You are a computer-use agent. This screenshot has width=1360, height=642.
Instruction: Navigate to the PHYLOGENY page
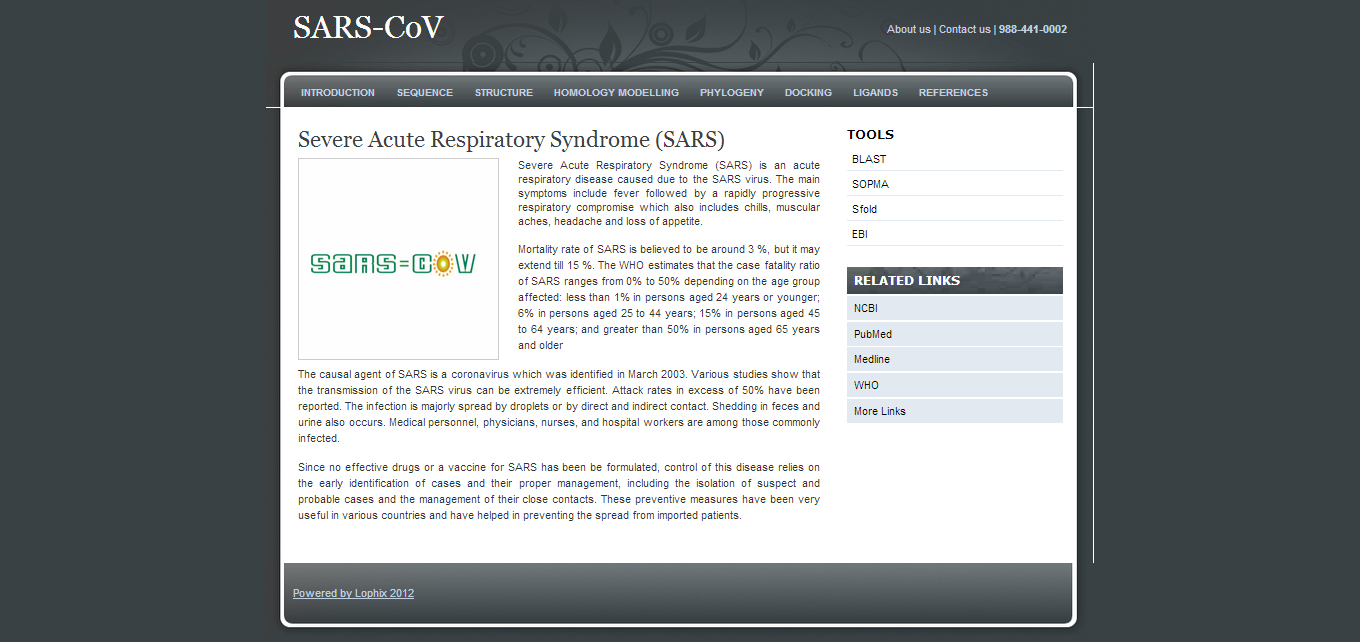coord(731,92)
